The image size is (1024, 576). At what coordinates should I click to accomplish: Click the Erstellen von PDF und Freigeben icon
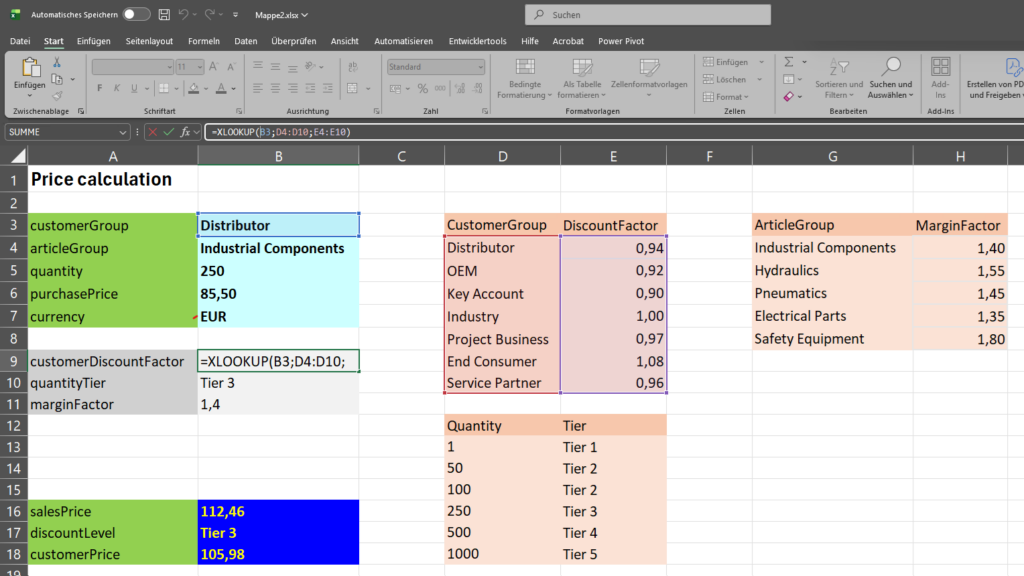(x=1012, y=67)
